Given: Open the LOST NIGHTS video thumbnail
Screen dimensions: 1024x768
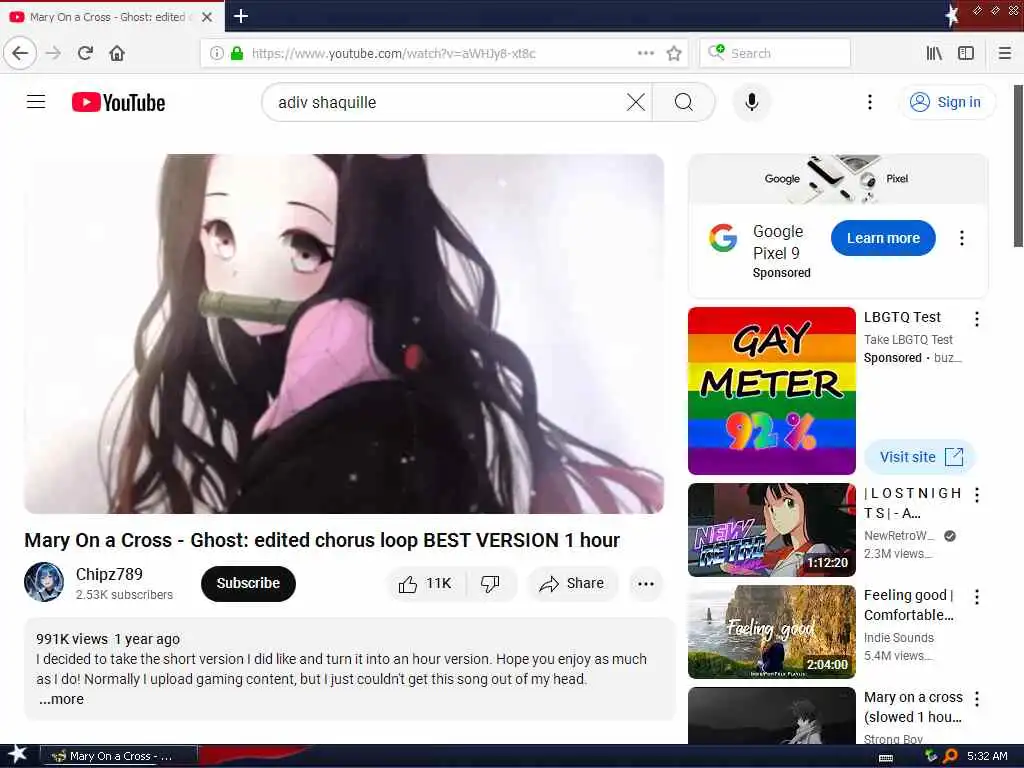Looking at the screenshot, I should [x=771, y=530].
